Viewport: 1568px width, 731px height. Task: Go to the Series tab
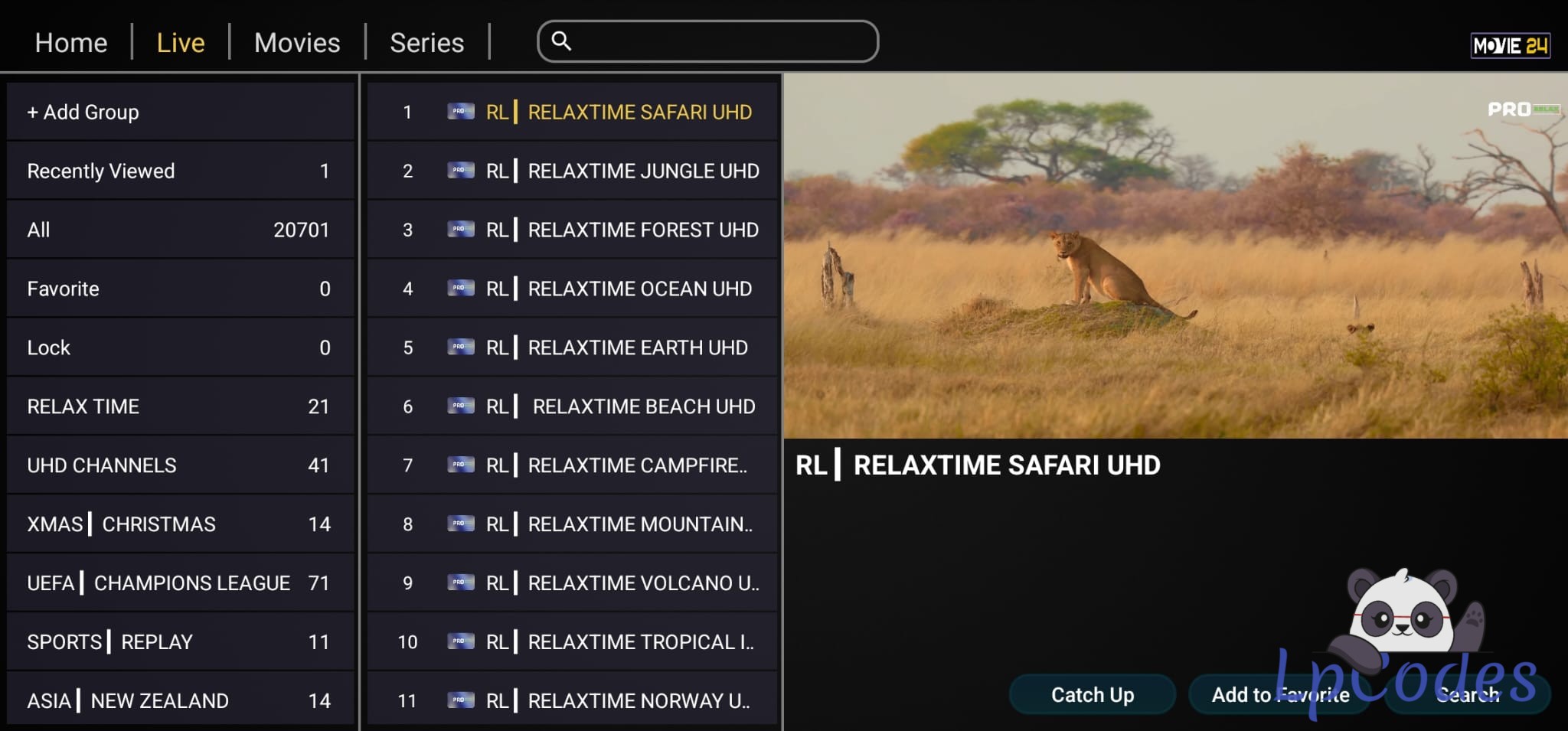tap(426, 43)
